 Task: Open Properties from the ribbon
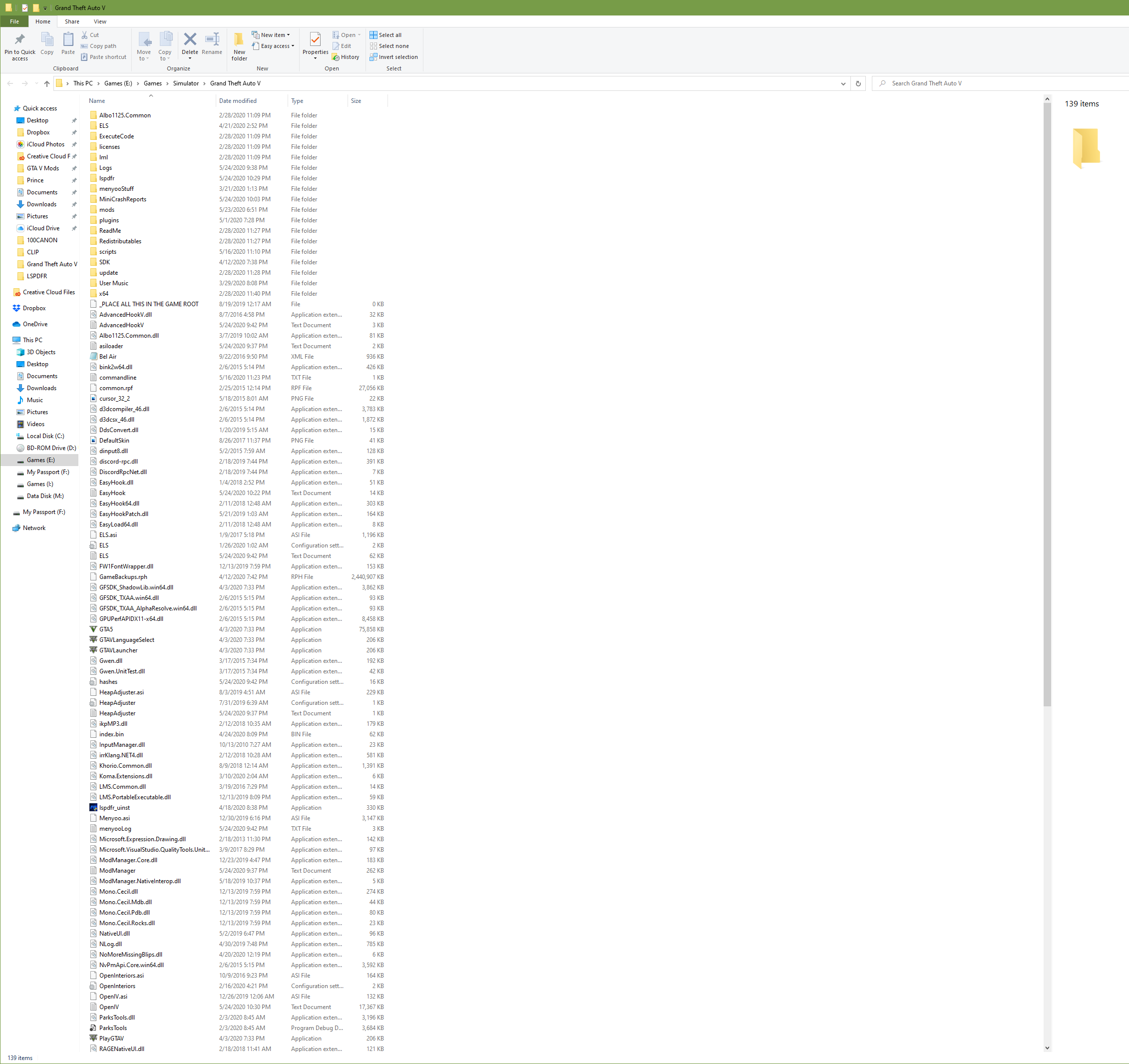[315, 40]
